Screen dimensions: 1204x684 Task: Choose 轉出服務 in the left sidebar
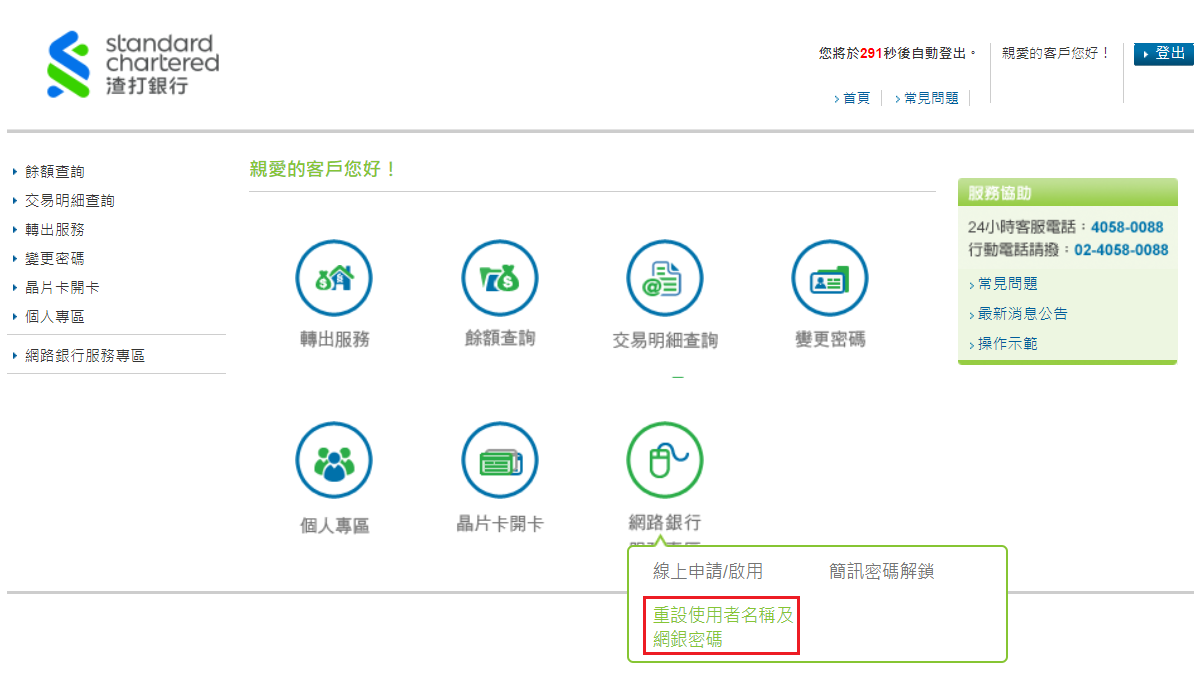[x=55, y=230]
